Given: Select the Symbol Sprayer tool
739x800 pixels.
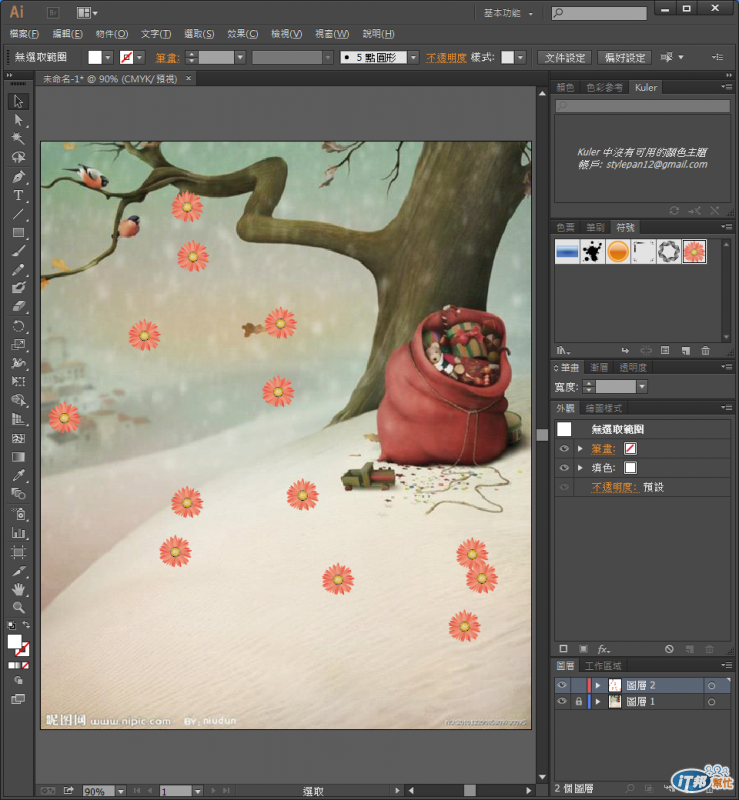Looking at the screenshot, I should point(18,514).
